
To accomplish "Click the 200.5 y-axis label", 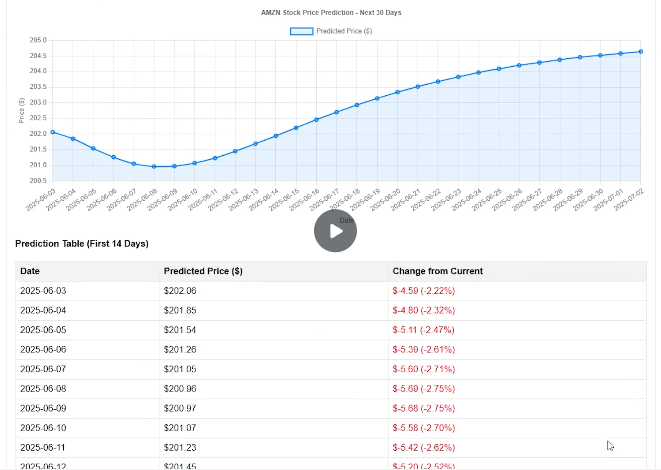I will pos(38,180).
